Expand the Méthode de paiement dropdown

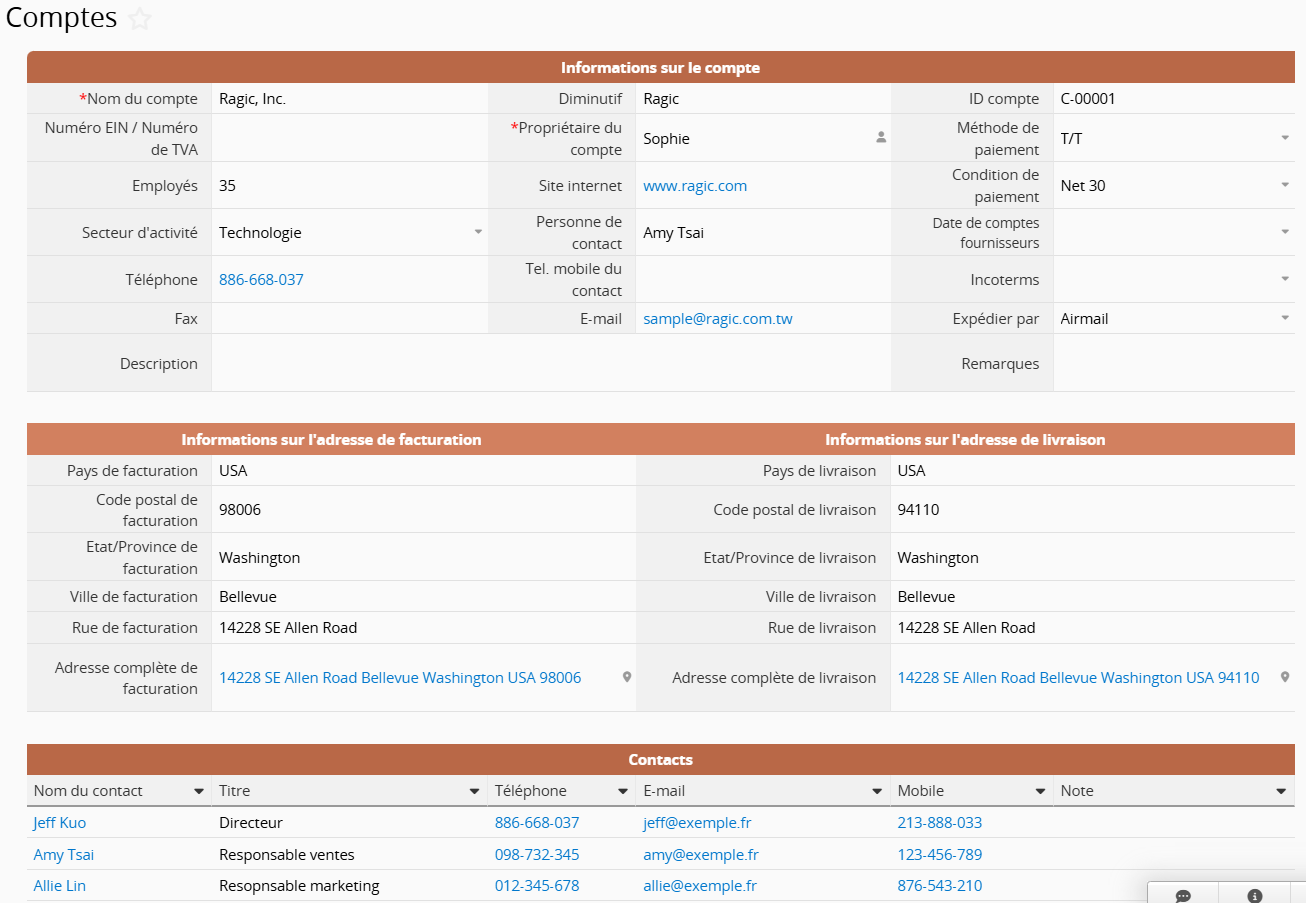click(1285, 138)
